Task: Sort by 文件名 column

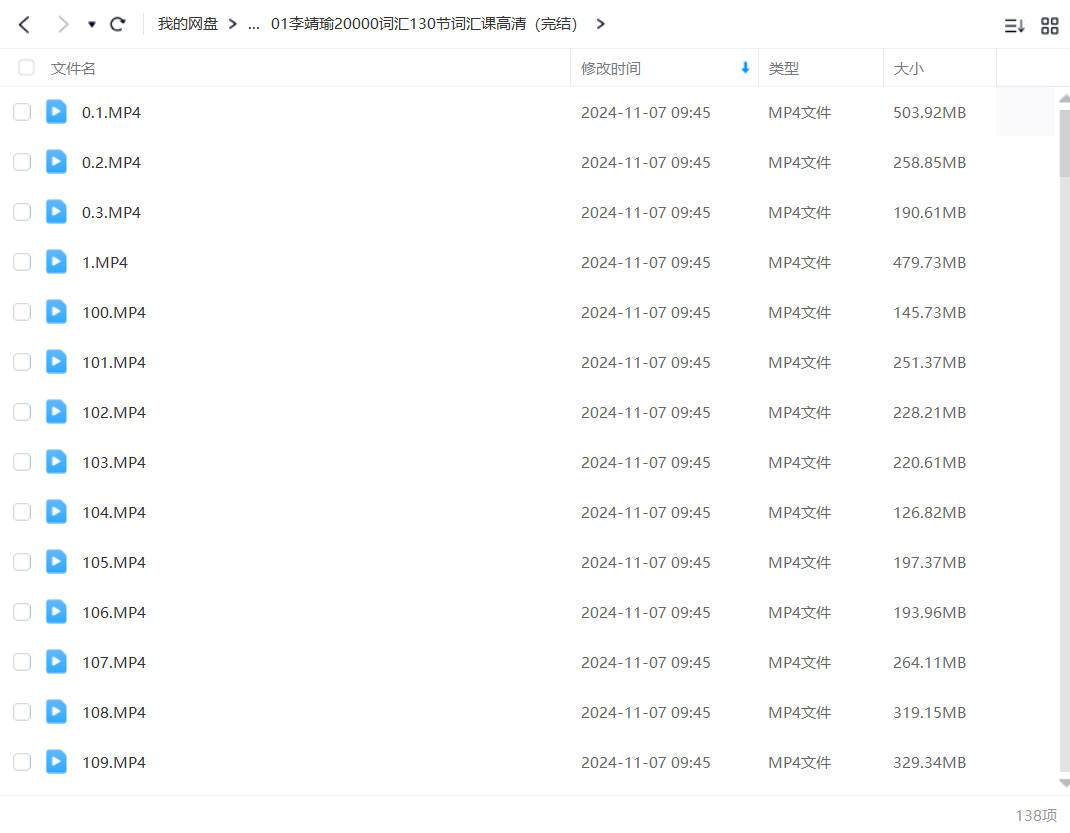Action: click(73, 68)
